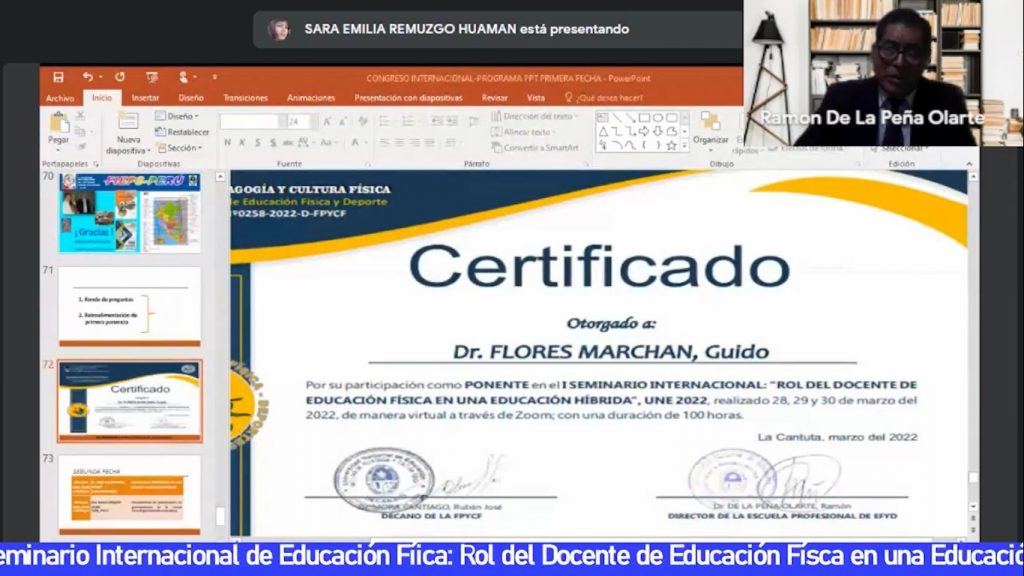Increase the font size
1024x576 pixels.
click(x=327, y=121)
